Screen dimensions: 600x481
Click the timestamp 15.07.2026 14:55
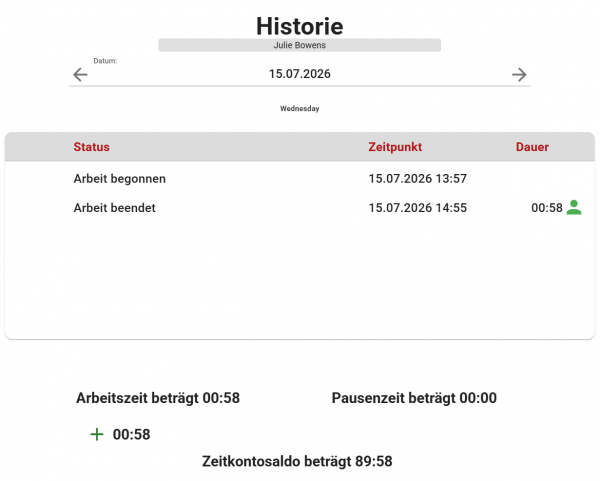pos(417,208)
